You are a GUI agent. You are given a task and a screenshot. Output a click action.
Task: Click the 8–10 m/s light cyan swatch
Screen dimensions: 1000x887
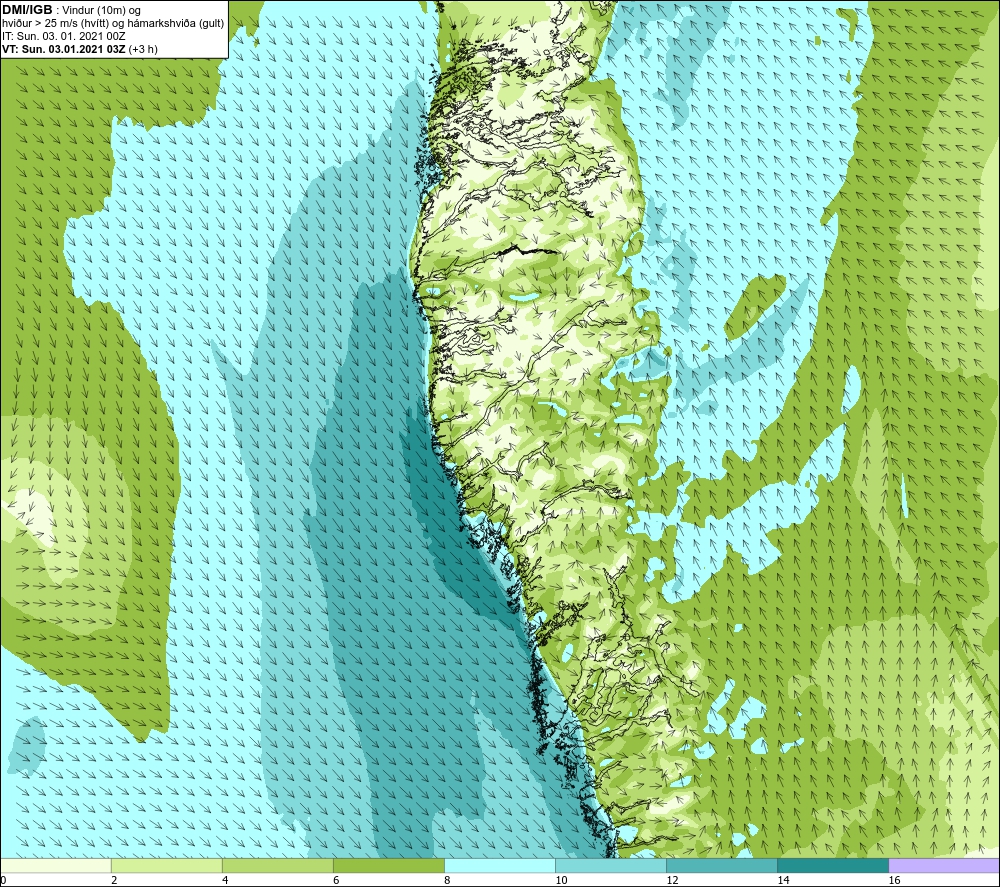click(500, 866)
